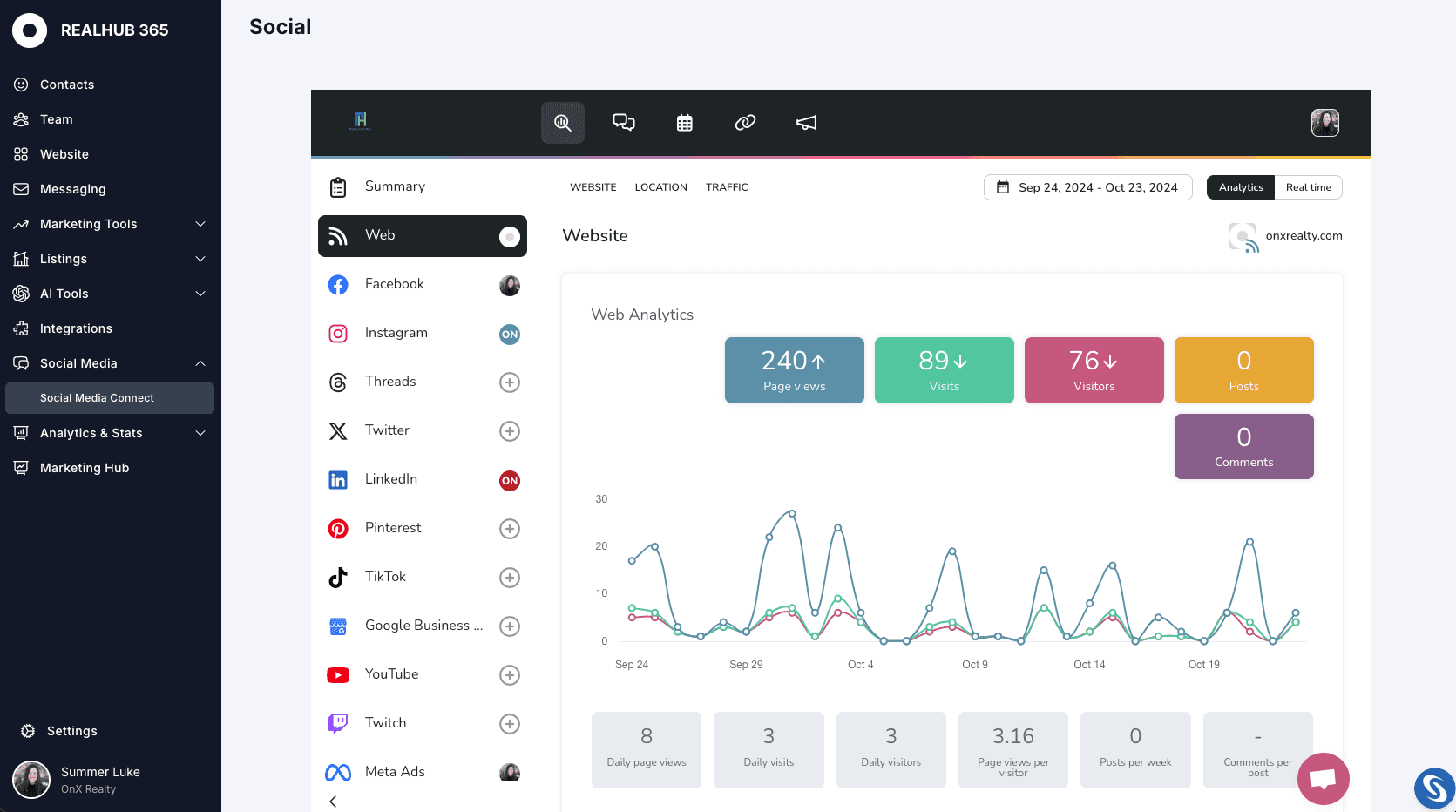
Task: Toggle Instagram connection off
Action: (509, 334)
